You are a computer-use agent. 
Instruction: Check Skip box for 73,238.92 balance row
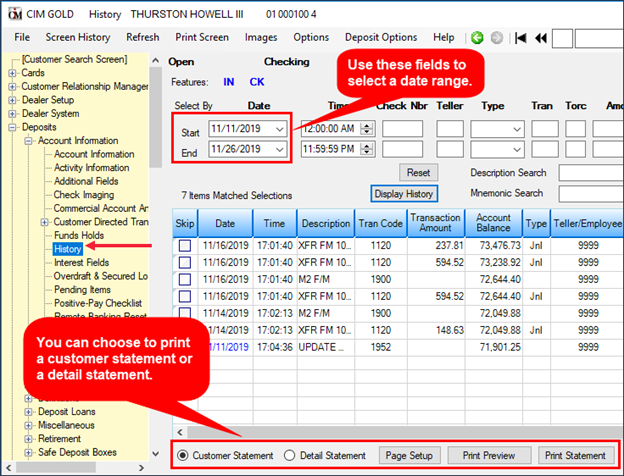(185, 263)
